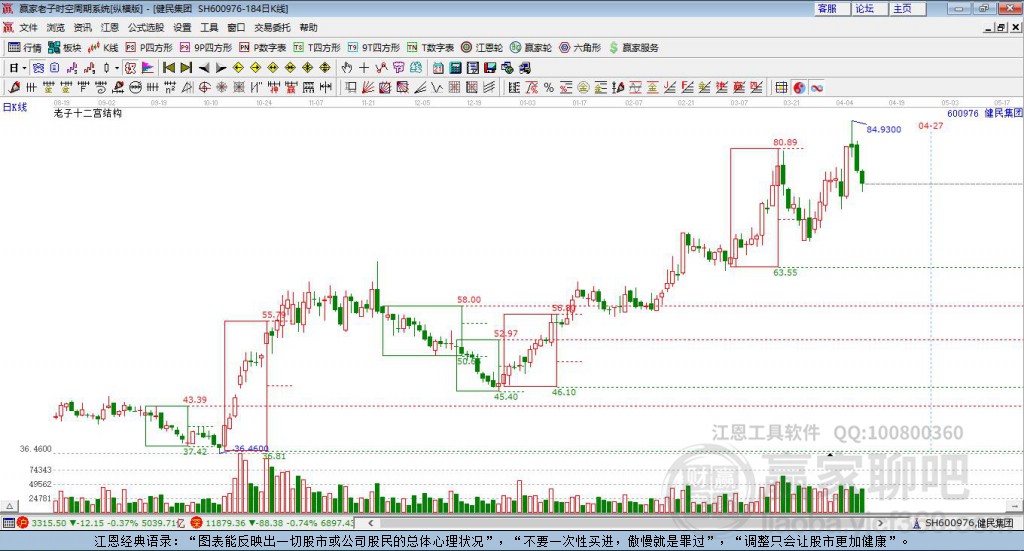Image resolution: width=1024 pixels, height=551 pixels.
Task: Open the T四方形 tool
Action: click(x=317, y=48)
